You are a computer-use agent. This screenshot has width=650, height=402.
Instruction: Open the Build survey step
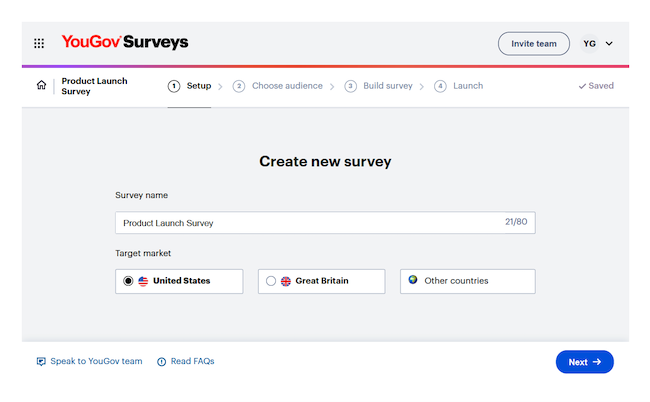[379, 86]
